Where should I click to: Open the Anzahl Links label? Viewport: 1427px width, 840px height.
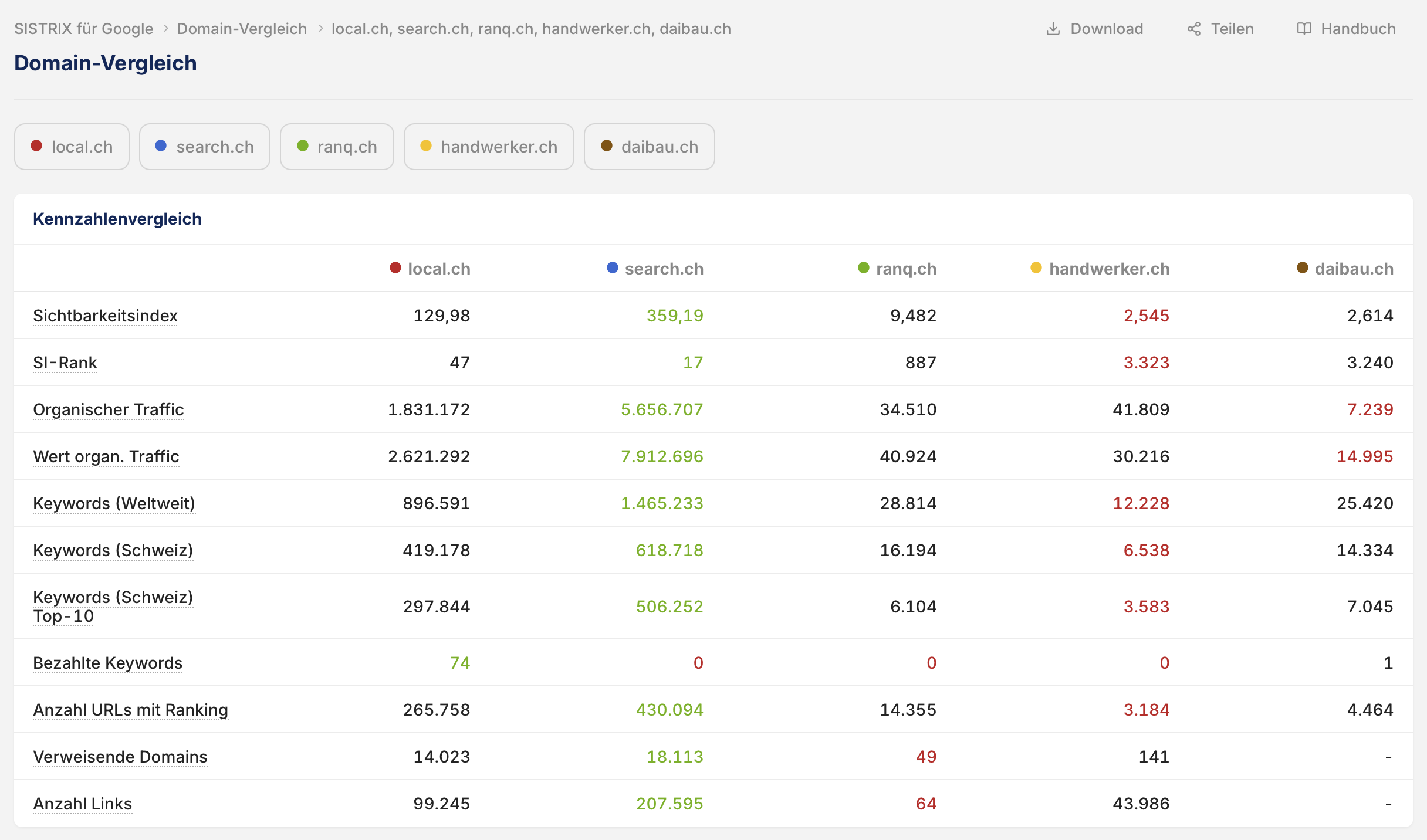click(83, 804)
